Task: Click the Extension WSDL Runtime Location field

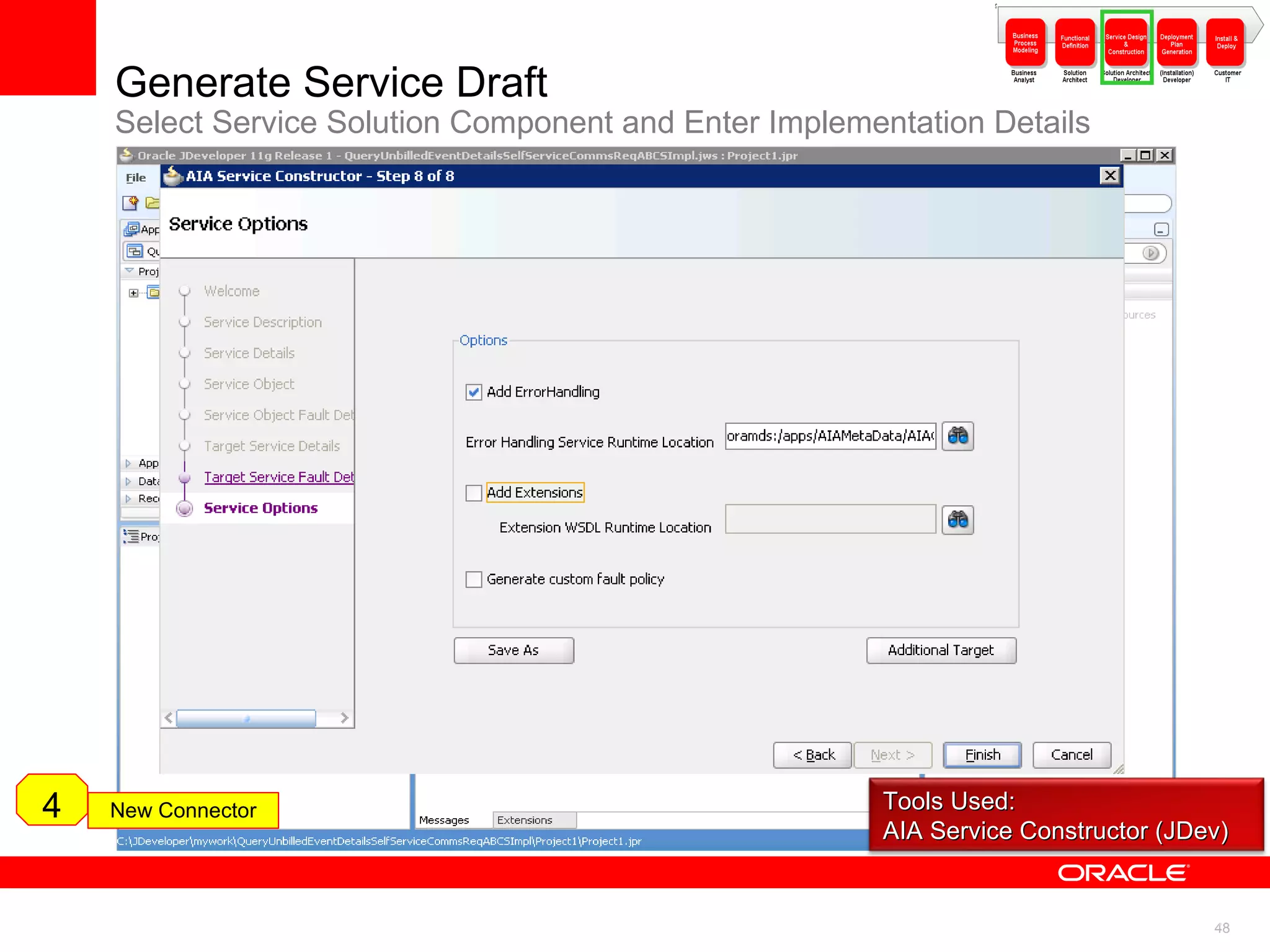Action: [830, 519]
